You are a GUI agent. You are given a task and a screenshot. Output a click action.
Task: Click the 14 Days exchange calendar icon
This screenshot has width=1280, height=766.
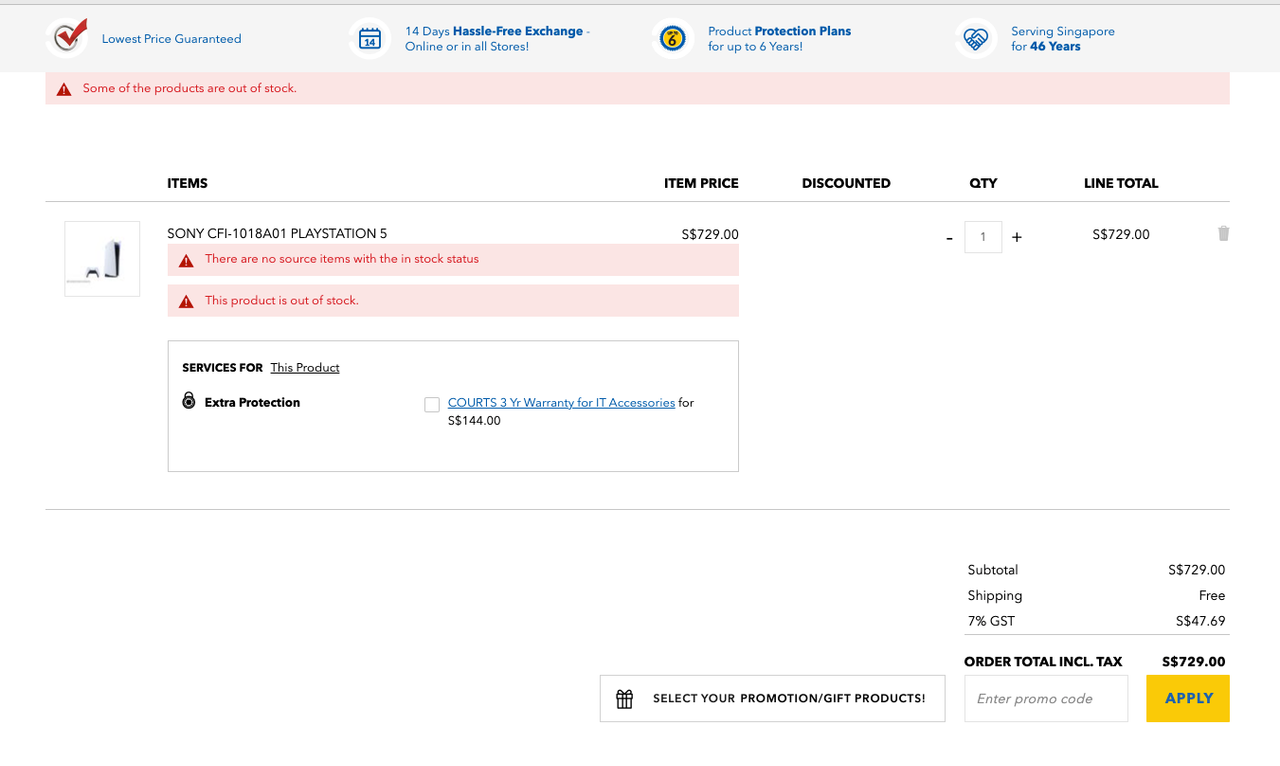click(x=370, y=39)
